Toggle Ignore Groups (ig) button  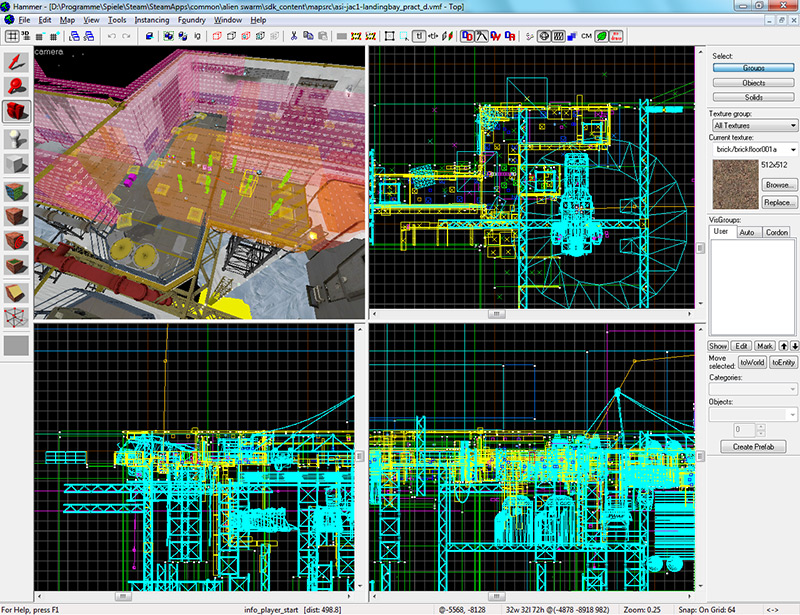(x=197, y=36)
